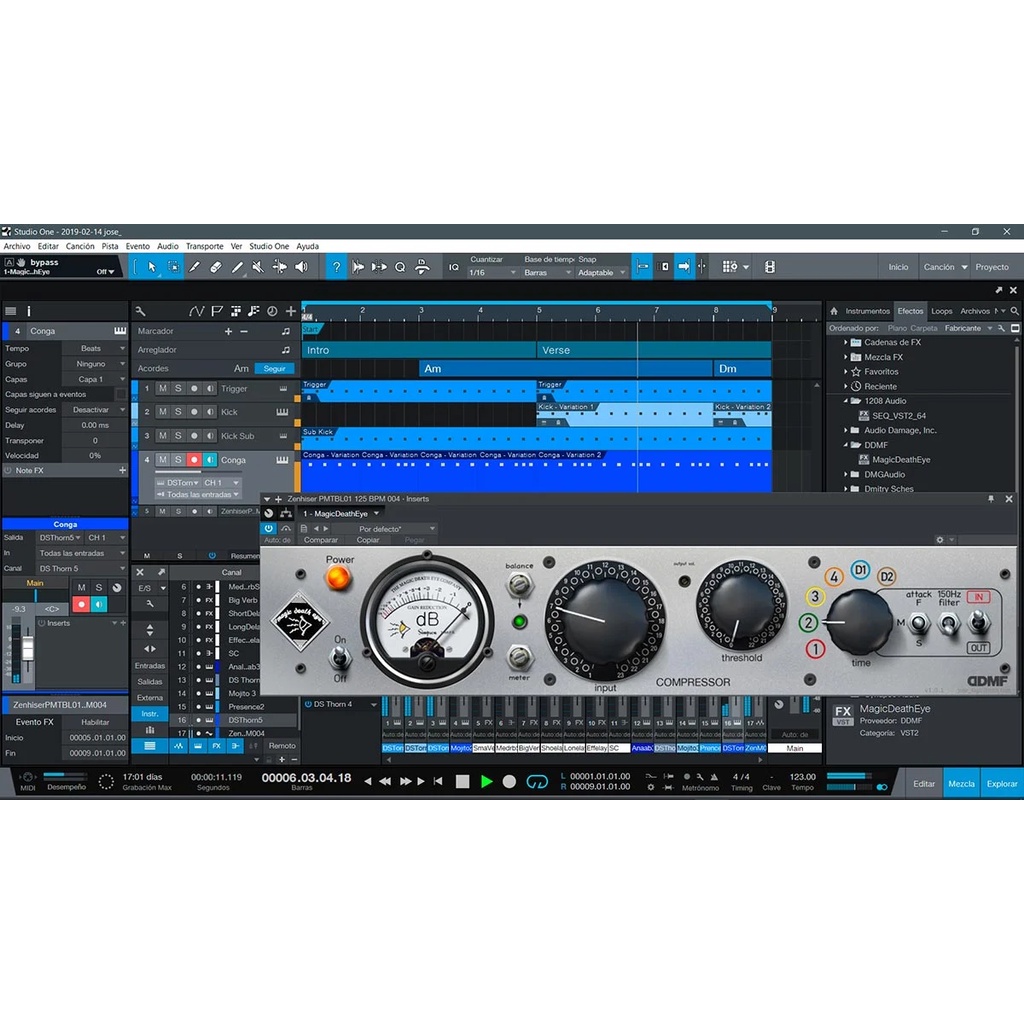Viewport: 1024px width, 1024px height.
Task: Toggle the compressor On/Off switch
Action: (x=340, y=658)
